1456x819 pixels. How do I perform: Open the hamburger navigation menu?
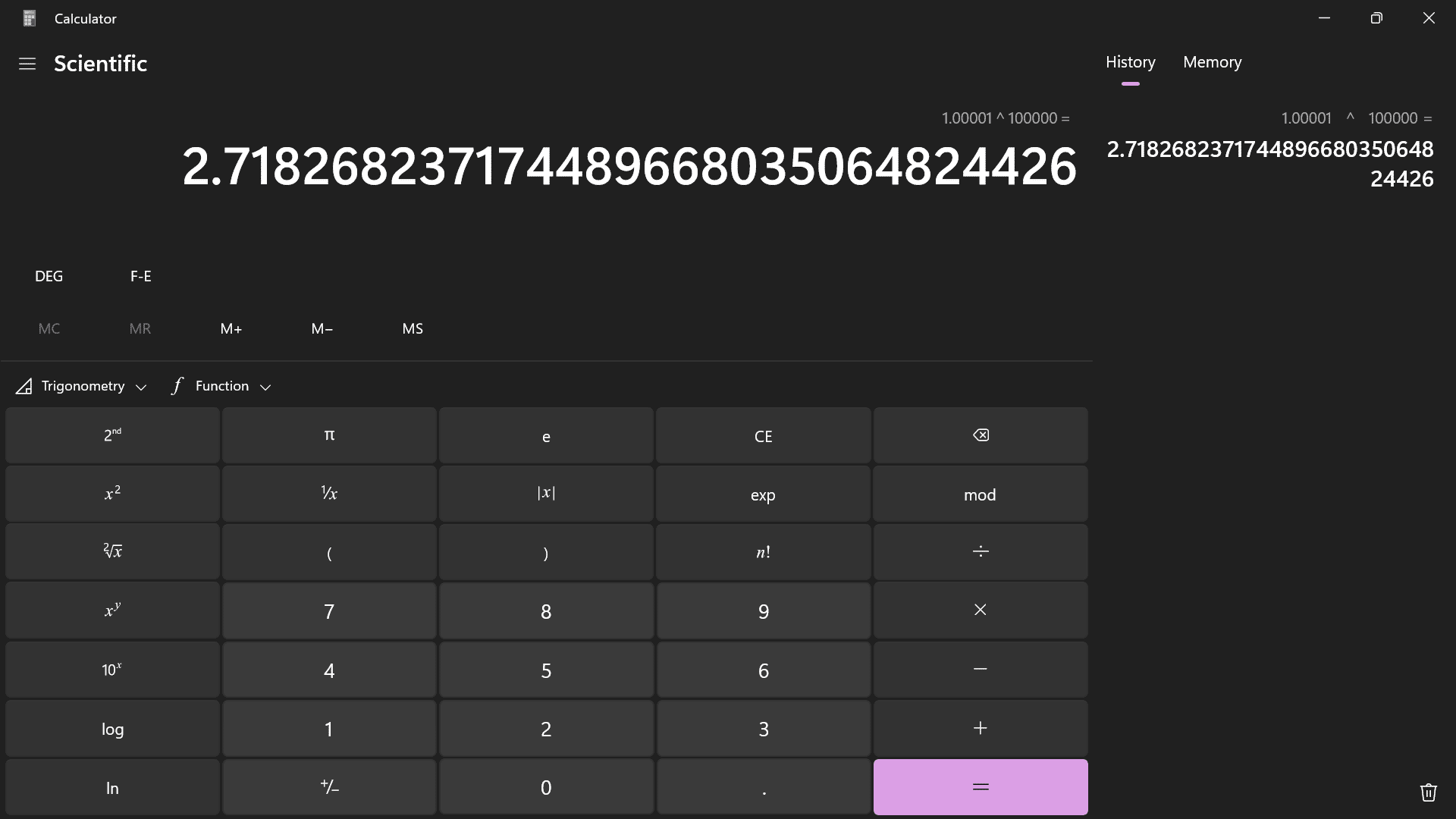[27, 64]
